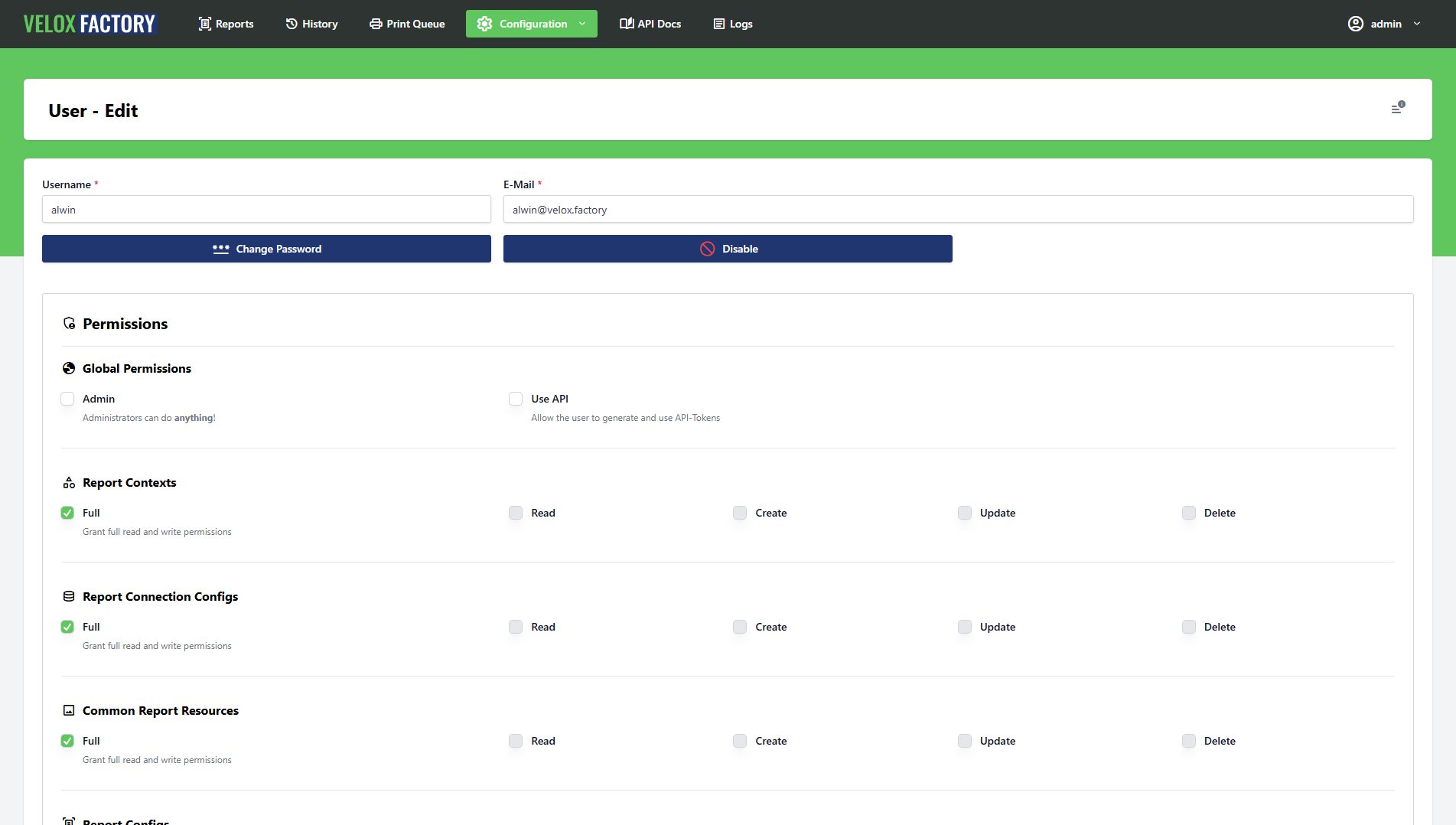Click the Common Report Resources heading text
Image resolution: width=1456 pixels, height=825 pixels.
pyautogui.click(x=161, y=710)
